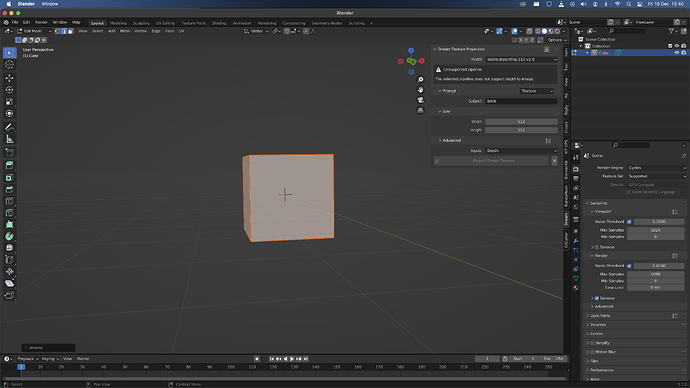The height and width of the screenshot is (388, 690).
Task: Expand the Volumes panel
Action: click(x=597, y=325)
